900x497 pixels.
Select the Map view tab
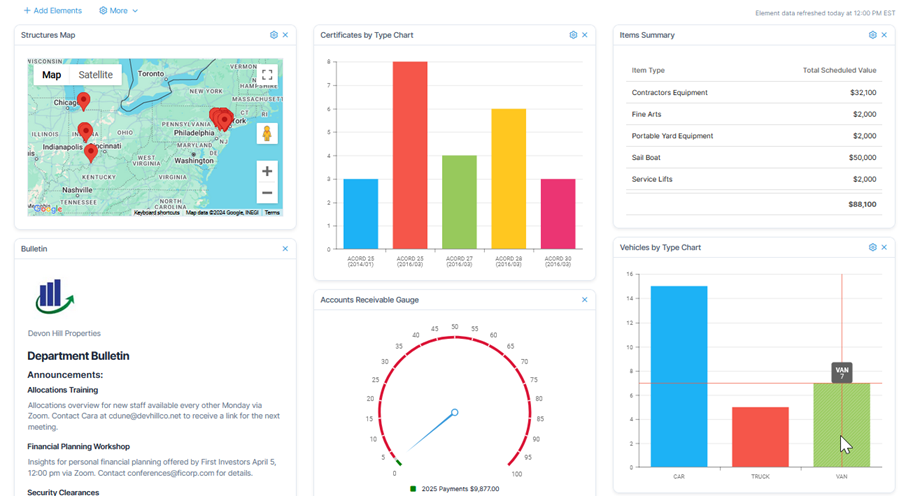pyautogui.click(x=52, y=75)
